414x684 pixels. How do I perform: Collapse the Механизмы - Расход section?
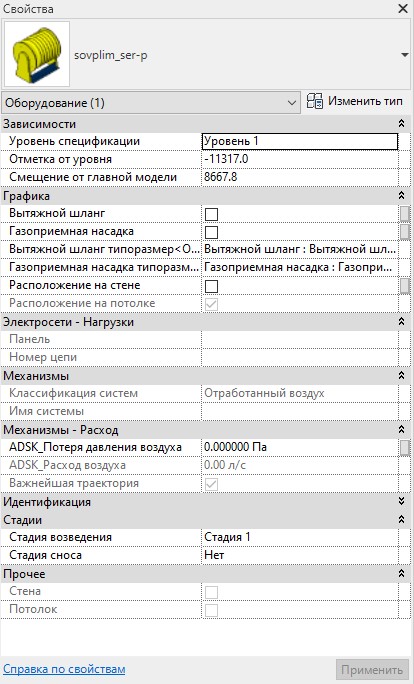click(x=401, y=430)
